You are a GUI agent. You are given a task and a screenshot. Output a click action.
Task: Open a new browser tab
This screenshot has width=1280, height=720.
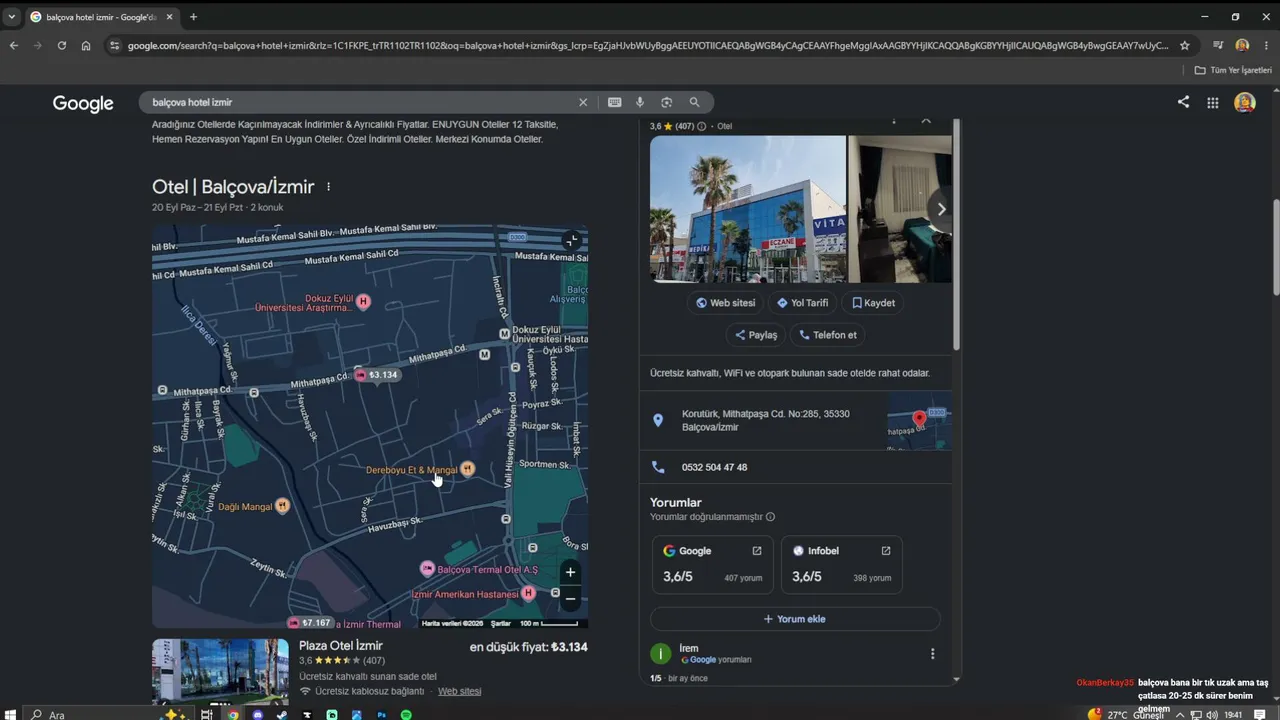(193, 17)
